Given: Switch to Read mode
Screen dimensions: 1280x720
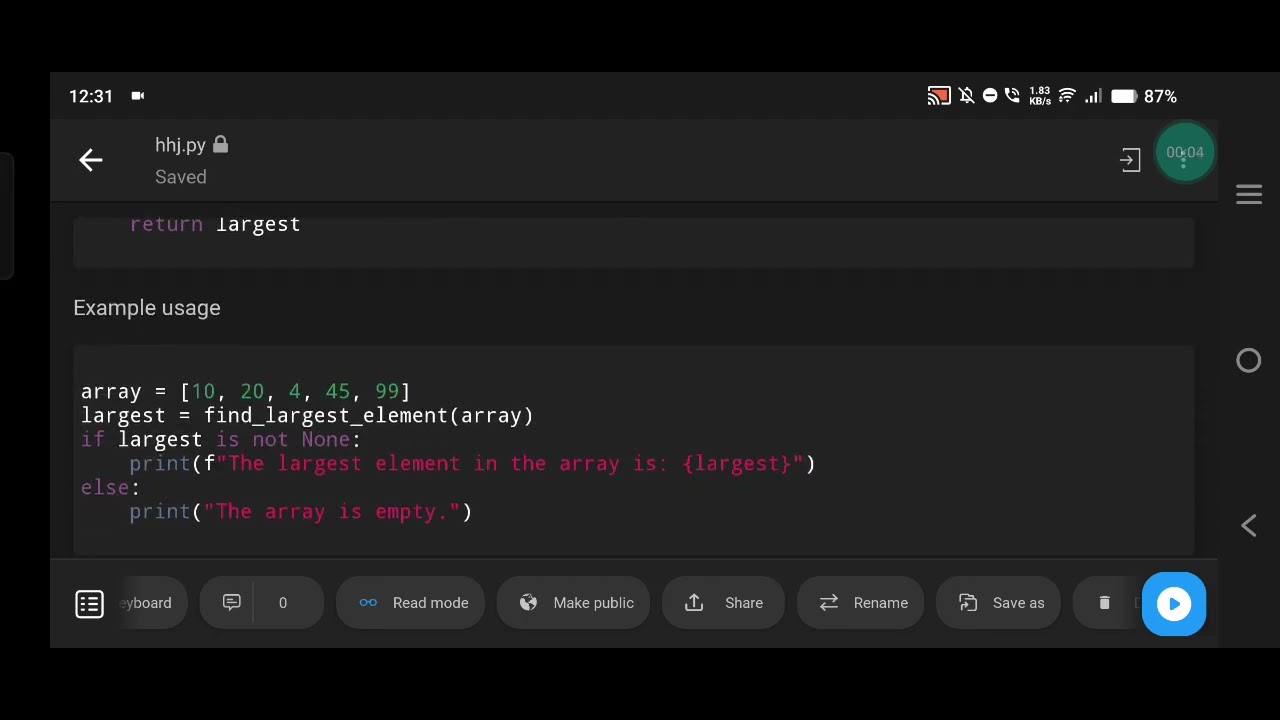Looking at the screenshot, I should 410,603.
